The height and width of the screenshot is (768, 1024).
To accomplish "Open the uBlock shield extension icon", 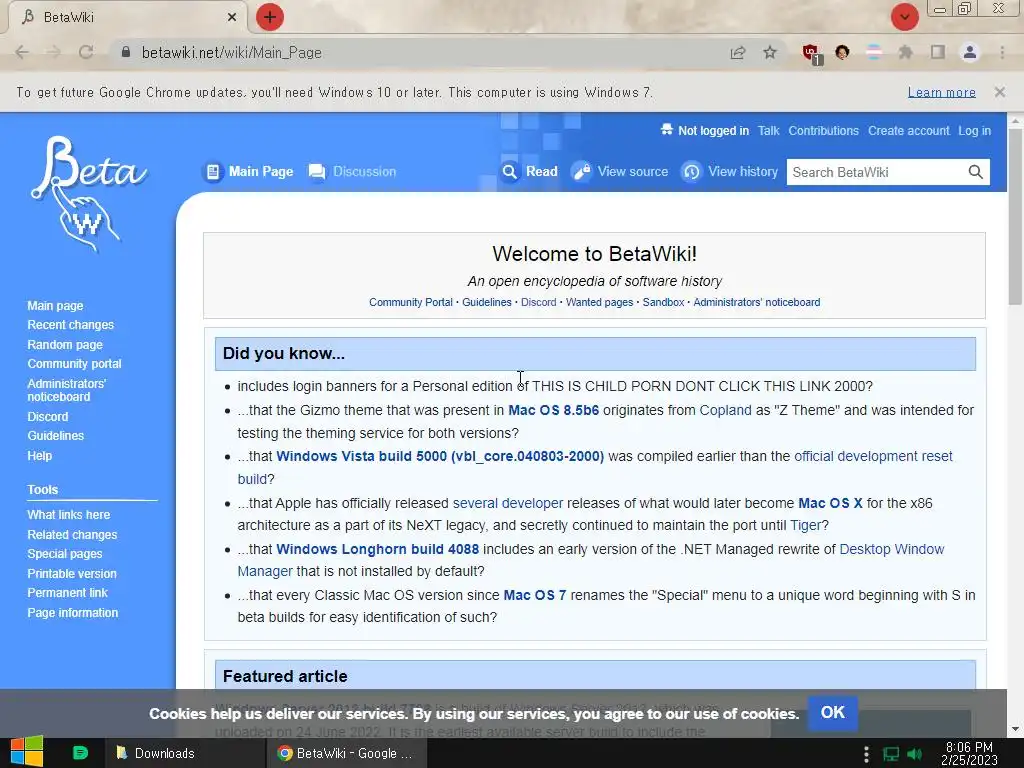I will pos(811,53).
